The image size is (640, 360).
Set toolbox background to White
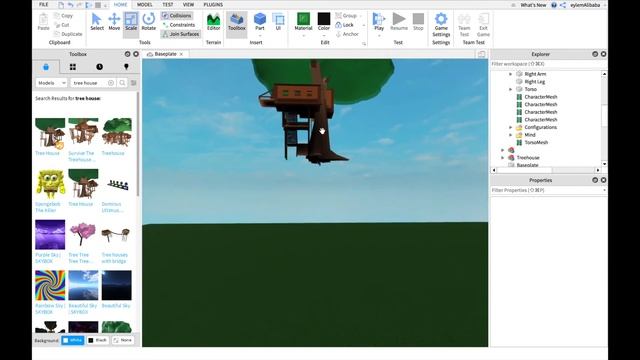73,340
